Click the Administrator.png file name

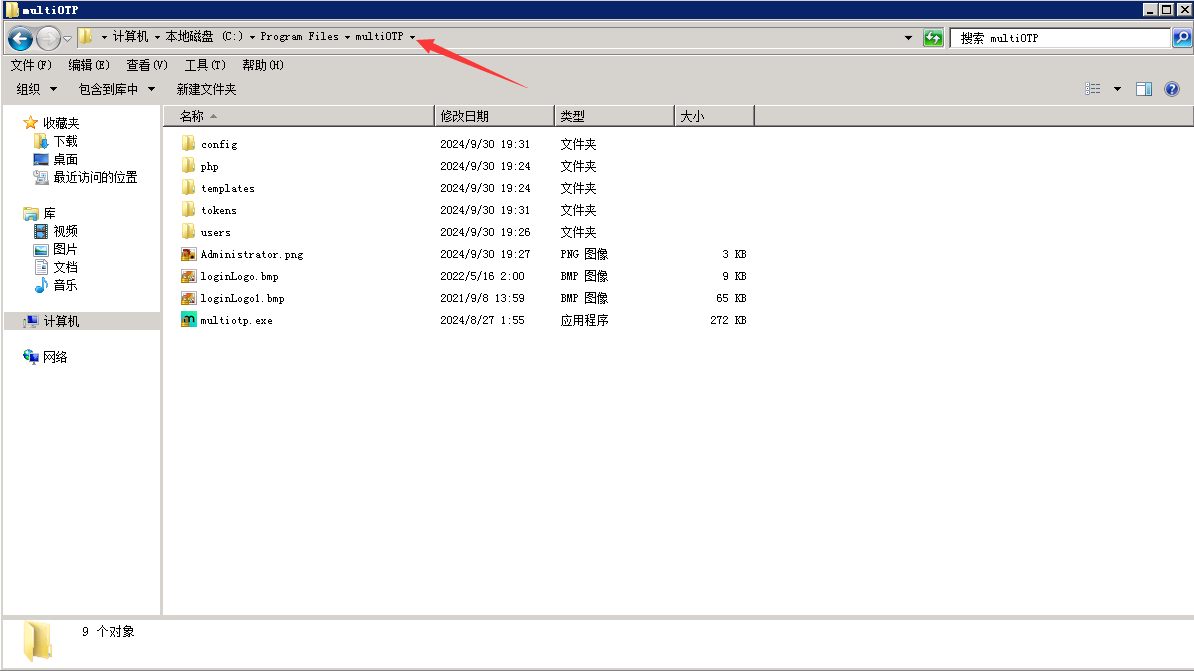click(x=252, y=254)
